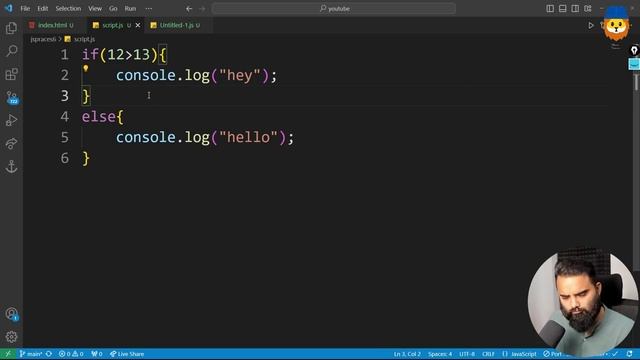Open Source Control view with badge
The height and width of the screenshot is (360, 640).
[x=11, y=97]
